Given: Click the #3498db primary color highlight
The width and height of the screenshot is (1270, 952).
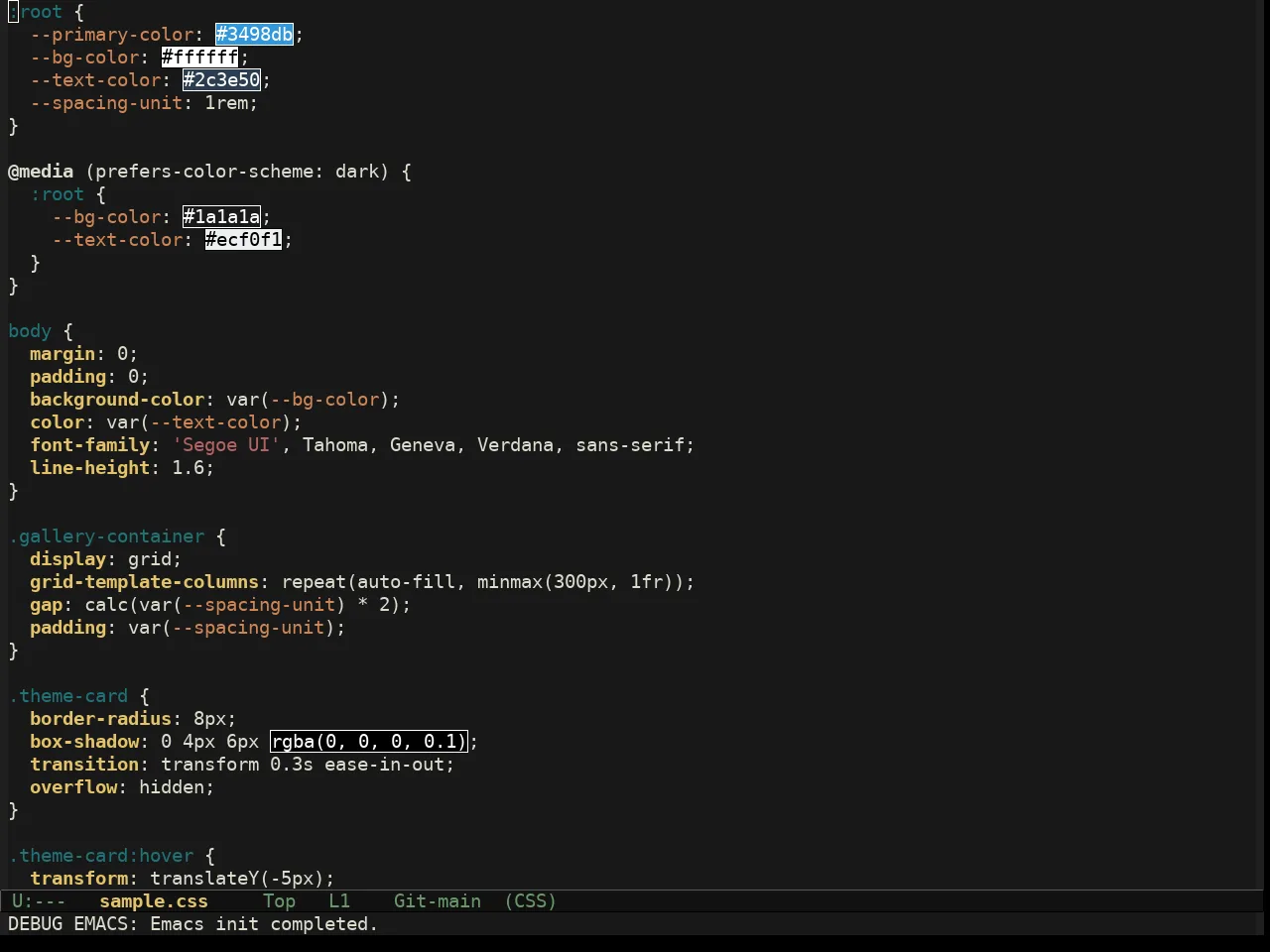Looking at the screenshot, I should click(255, 35).
